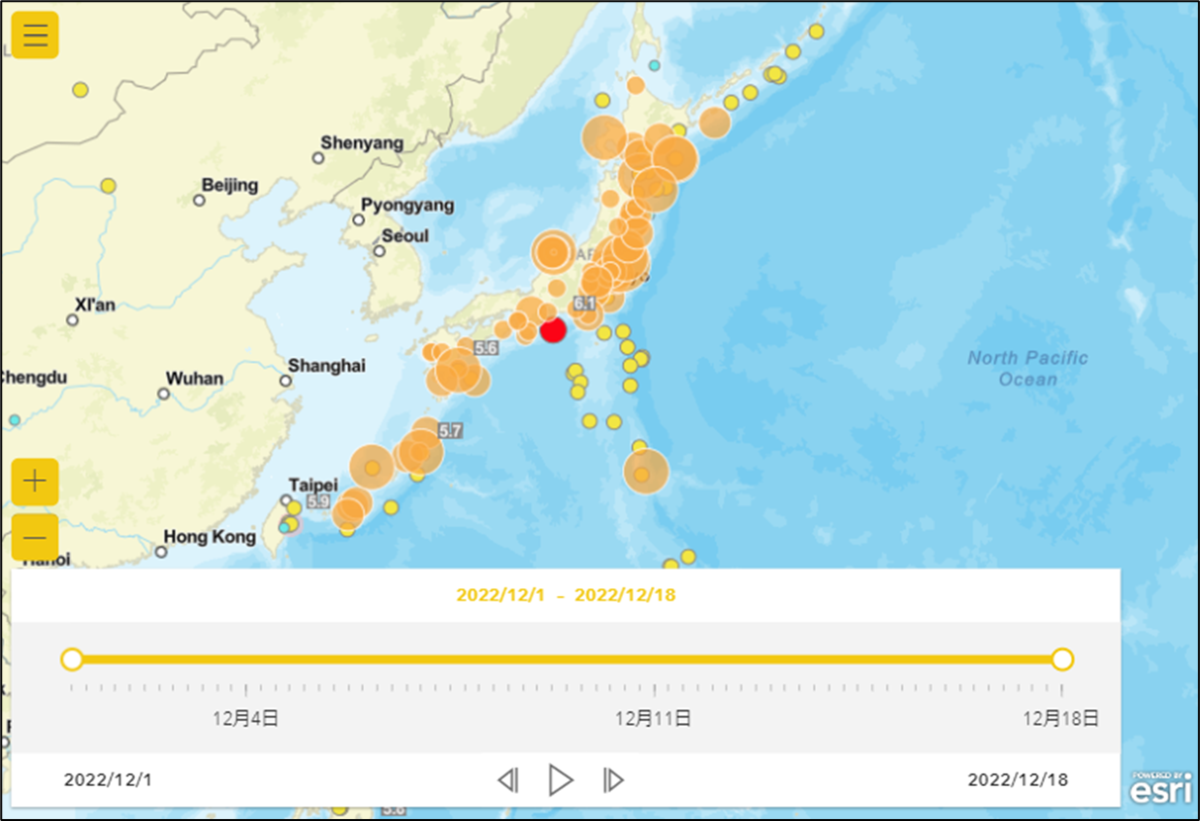Click the Xi'an city label
This screenshot has height=821, width=1200.
tap(95, 304)
